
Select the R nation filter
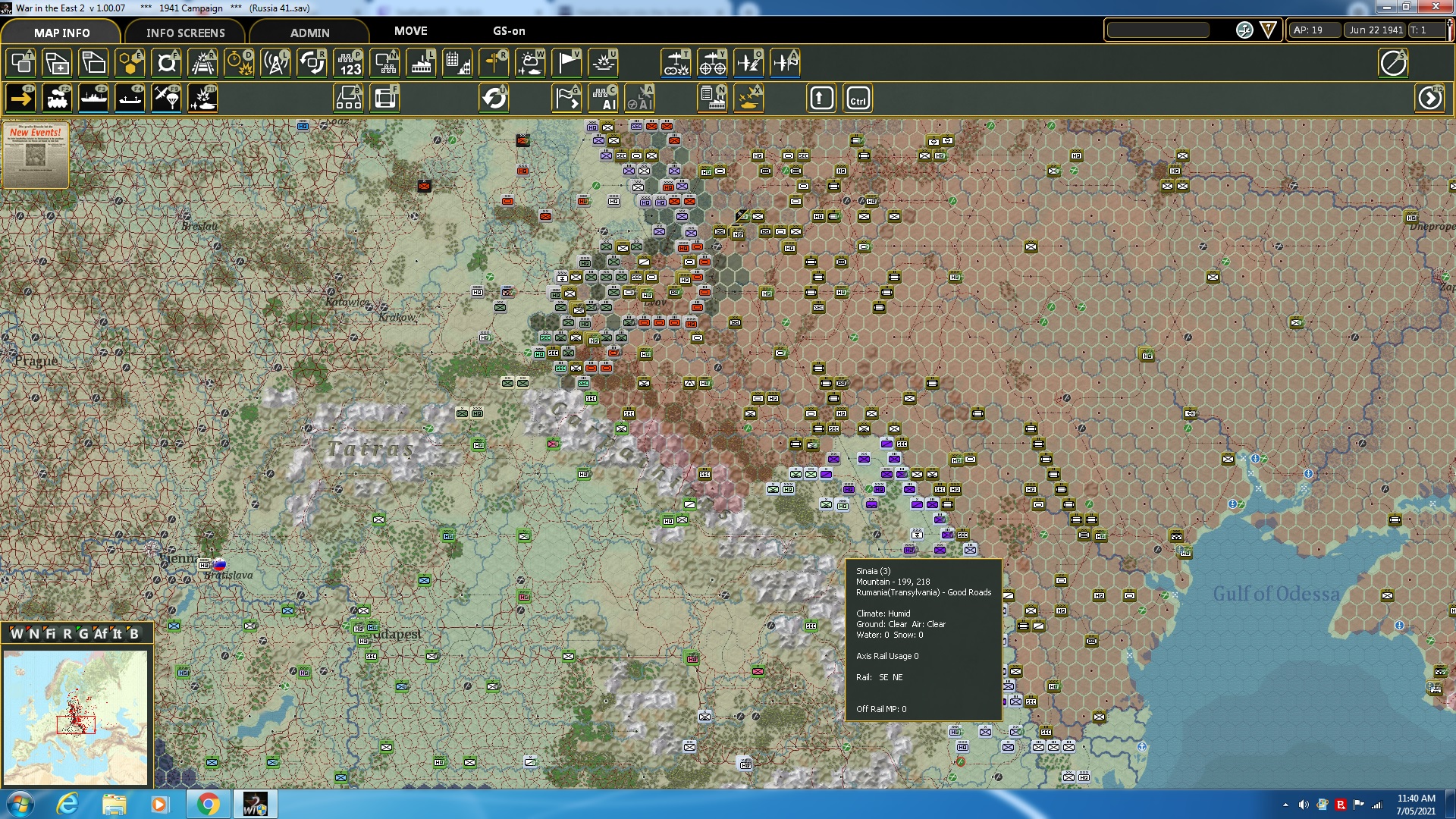[67, 633]
